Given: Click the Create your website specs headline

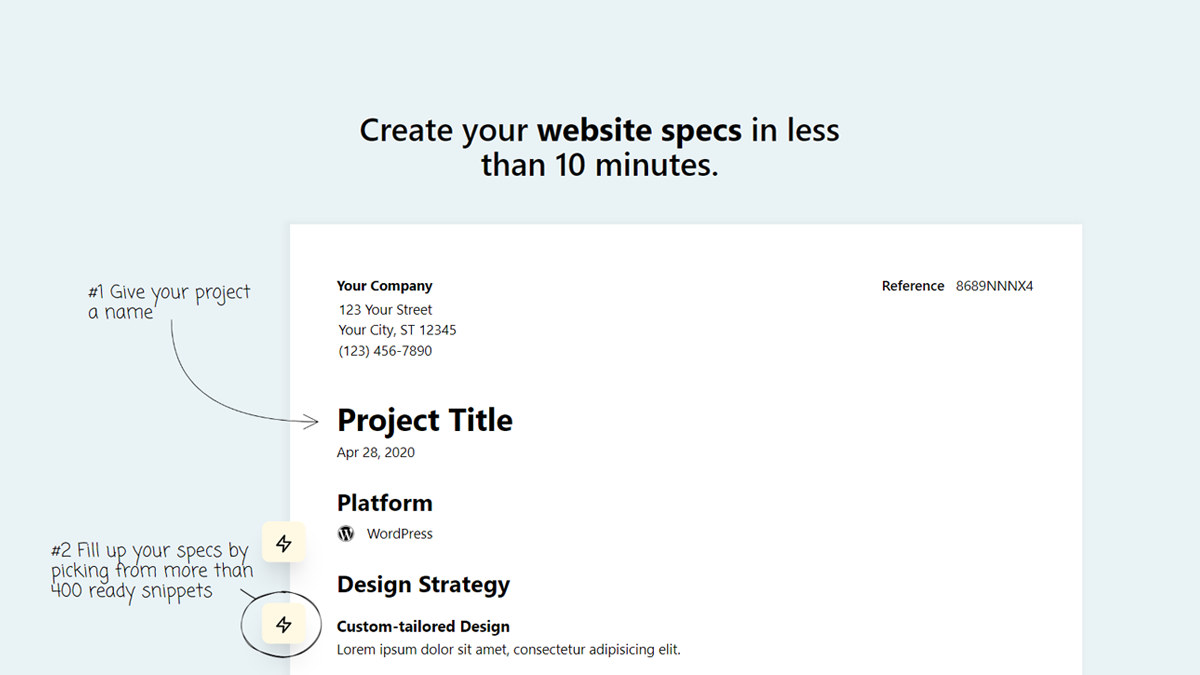Looking at the screenshot, I should [x=600, y=147].
